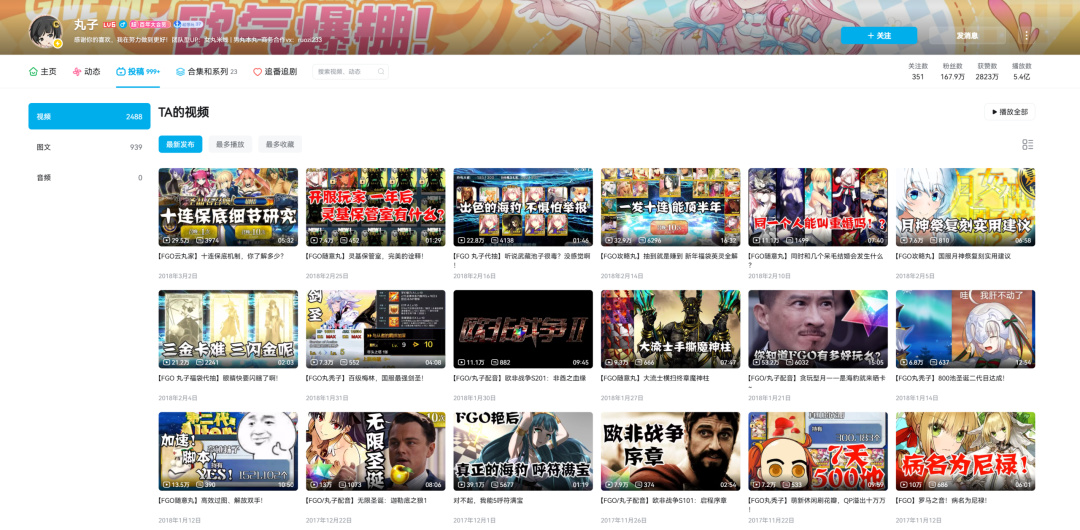Select the 投稿 999+ tab
Screen dimensions: 1080x530
(138, 72)
